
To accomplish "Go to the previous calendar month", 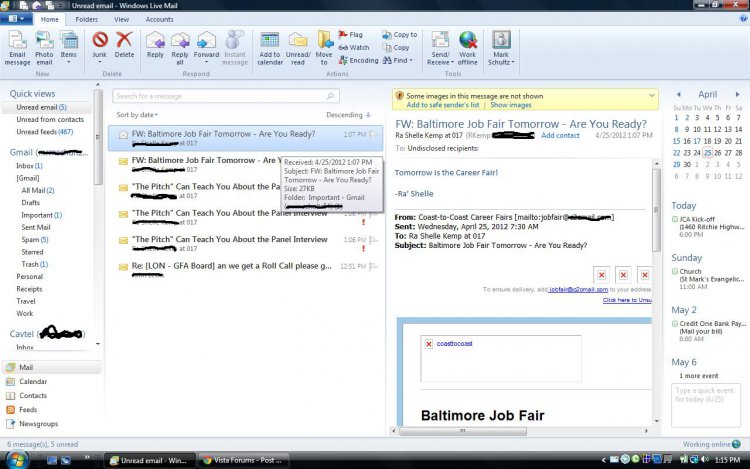I will (x=678, y=94).
